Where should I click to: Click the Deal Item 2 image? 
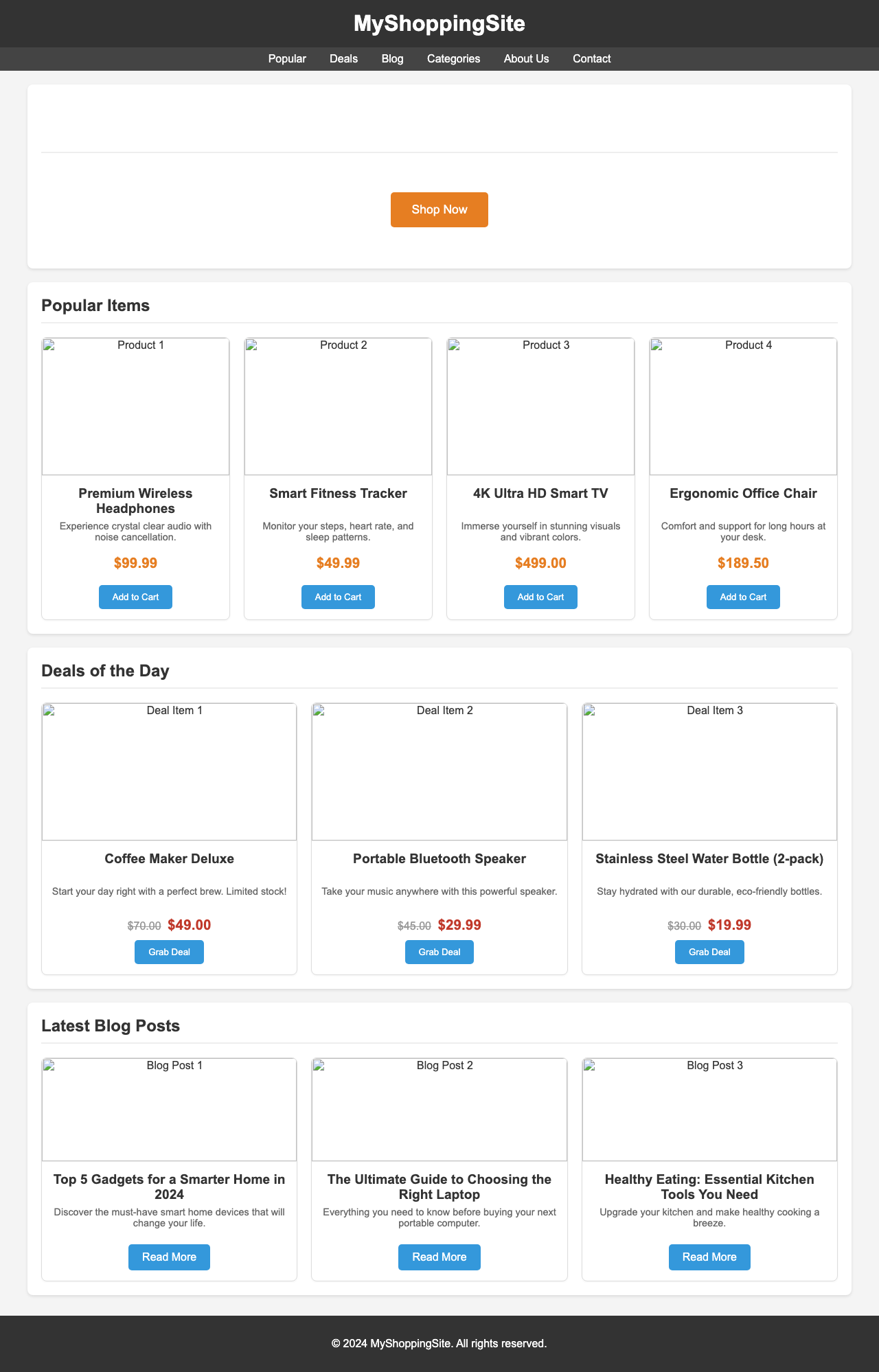click(439, 771)
